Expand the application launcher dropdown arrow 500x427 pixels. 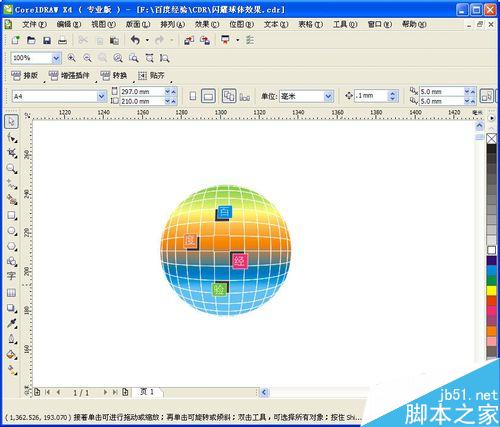(x=237, y=40)
